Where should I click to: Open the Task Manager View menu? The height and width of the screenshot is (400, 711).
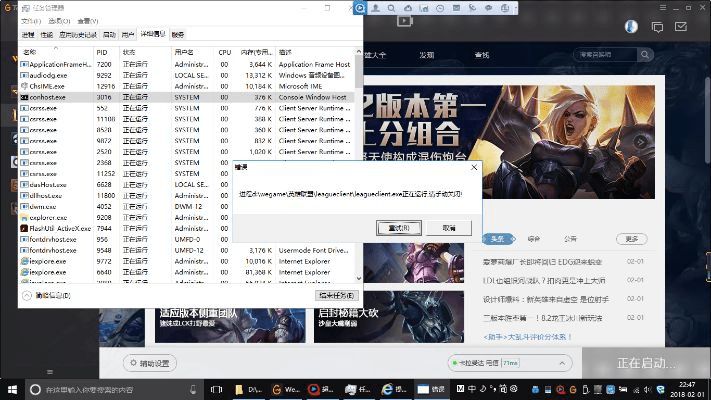point(88,21)
